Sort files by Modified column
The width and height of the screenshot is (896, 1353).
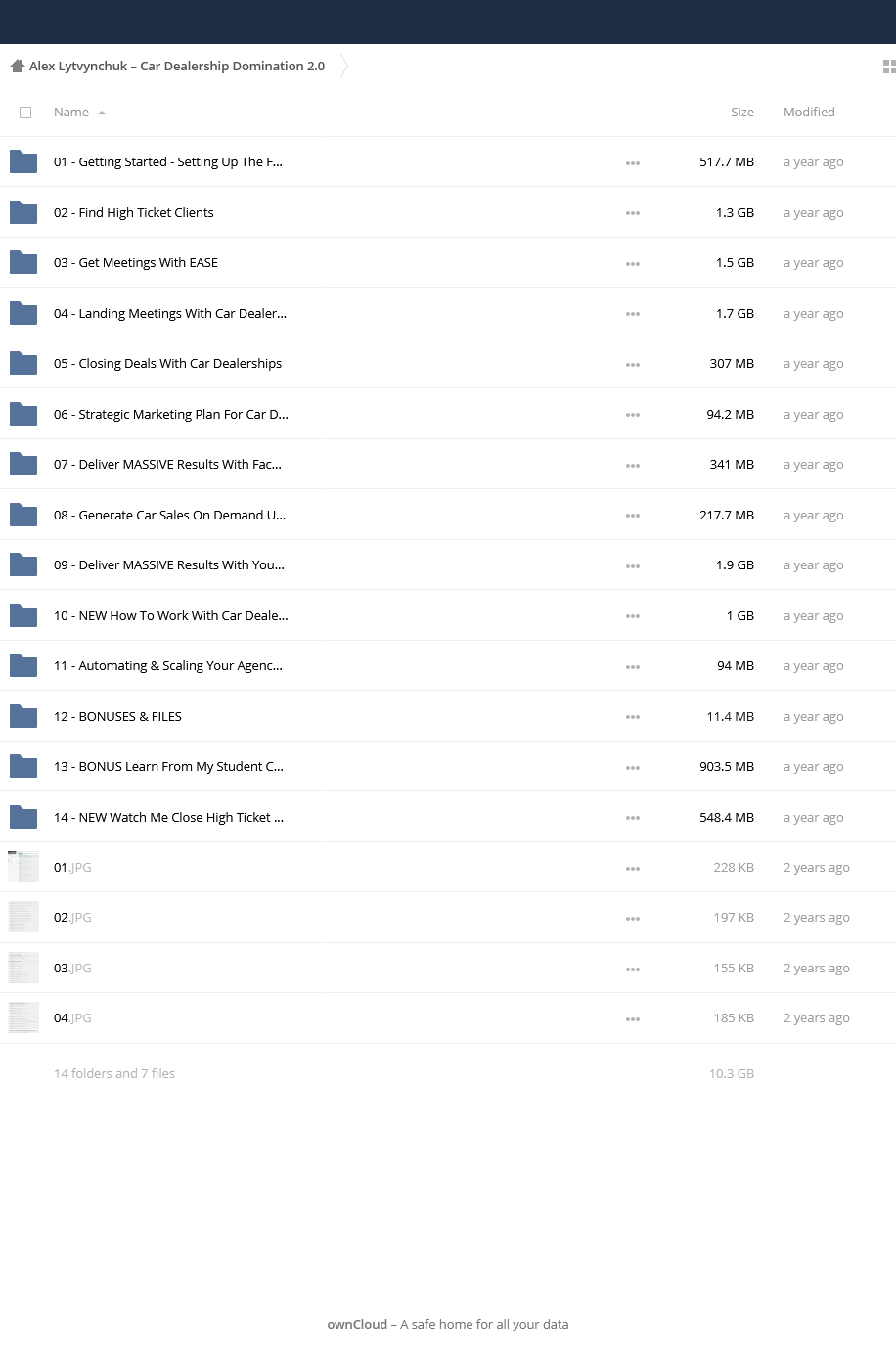pyautogui.click(x=809, y=113)
